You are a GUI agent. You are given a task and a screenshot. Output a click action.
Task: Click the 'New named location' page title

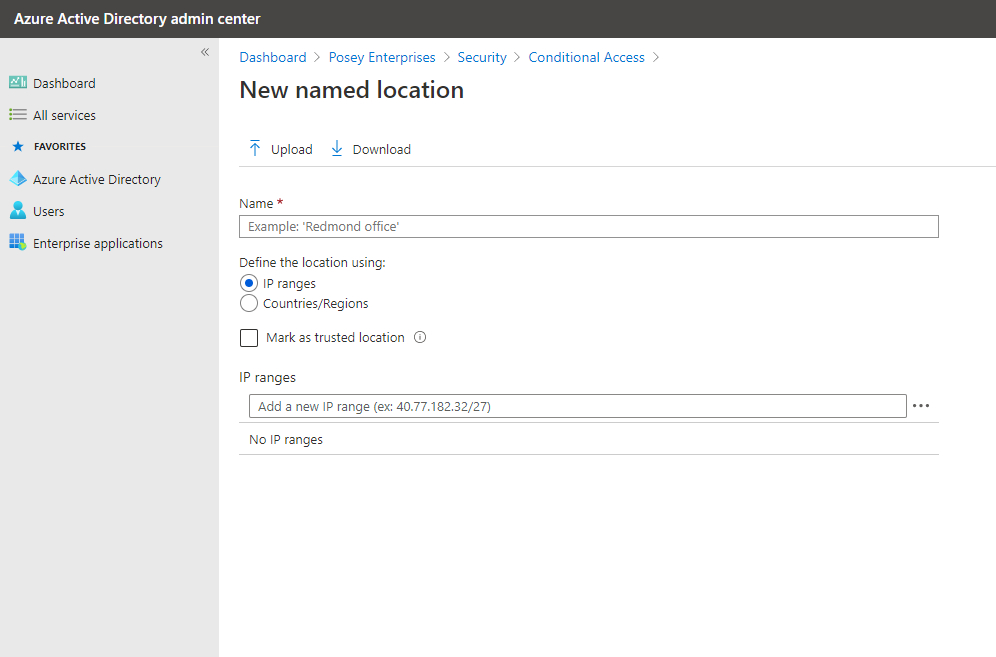[x=351, y=90]
